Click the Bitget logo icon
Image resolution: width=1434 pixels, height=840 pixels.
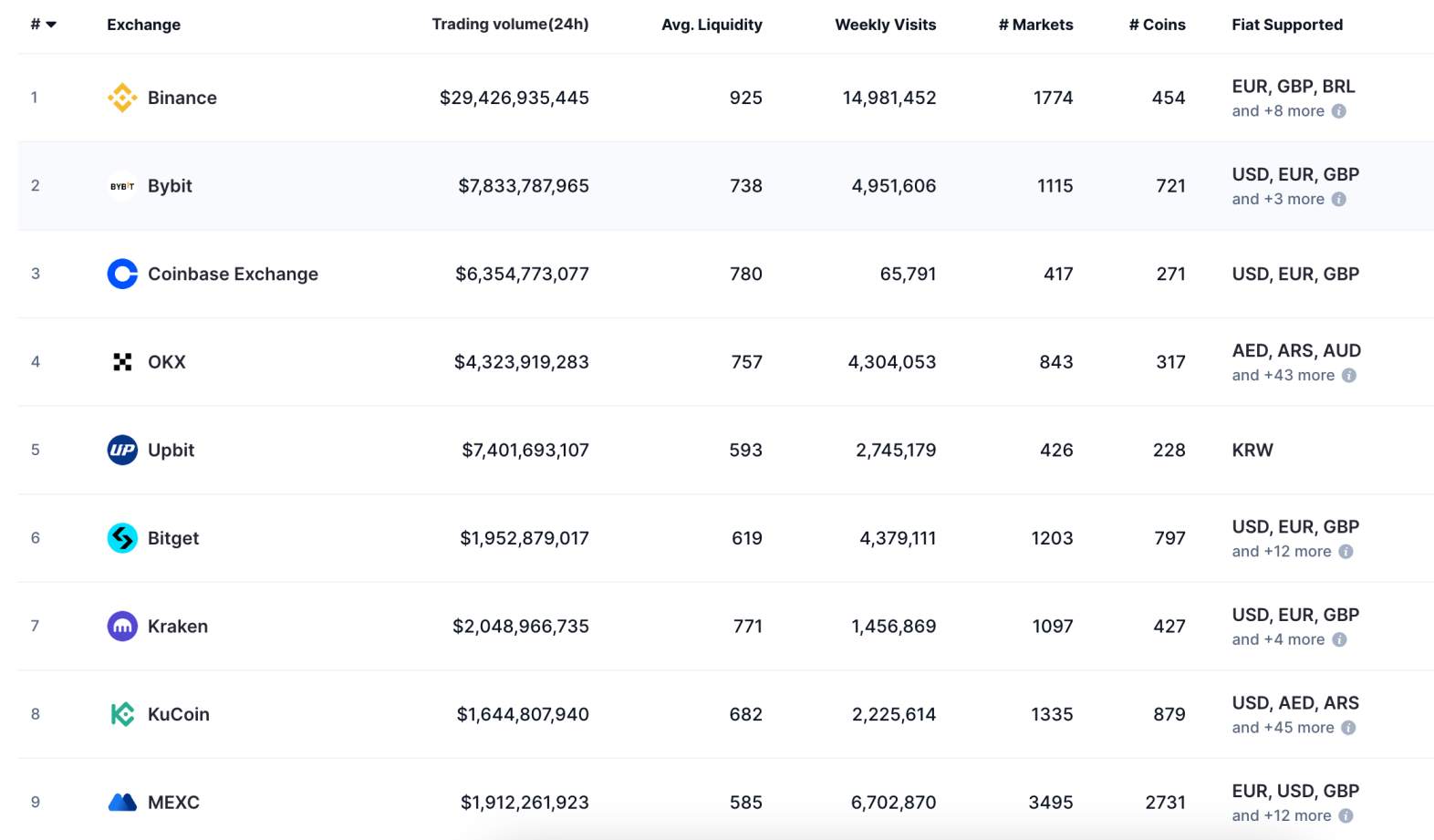[x=122, y=538]
